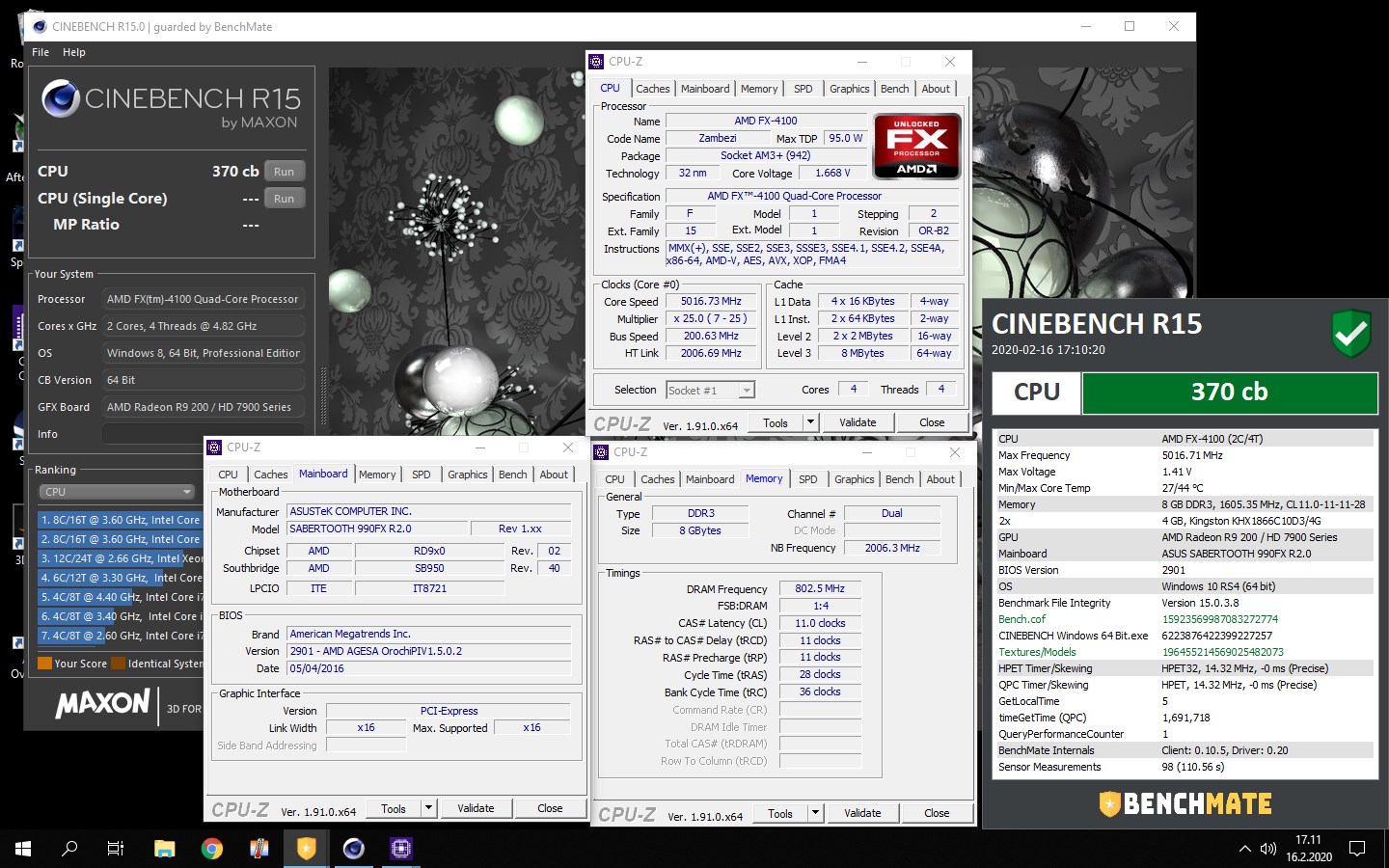The height and width of the screenshot is (868, 1389).
Task: Click Validate in CPU-tab CPU-Z window
Action: point(858,422)
